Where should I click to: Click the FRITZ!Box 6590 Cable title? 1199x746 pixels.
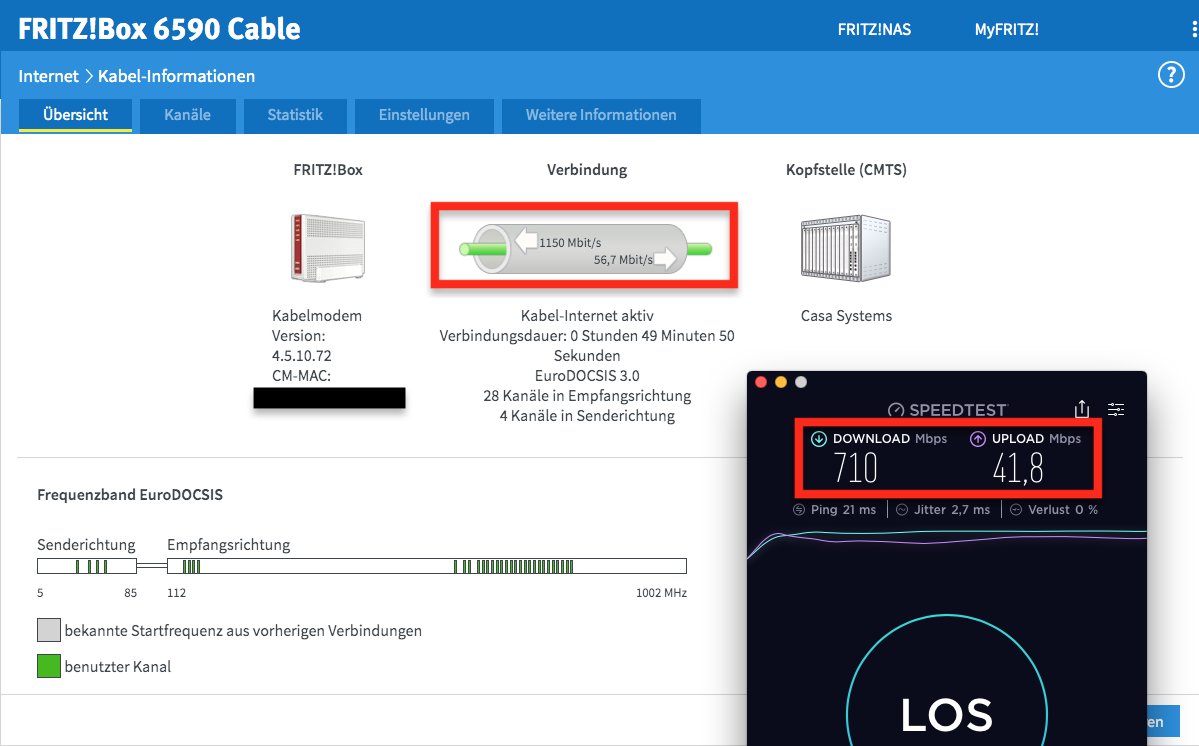pos(159,29)
